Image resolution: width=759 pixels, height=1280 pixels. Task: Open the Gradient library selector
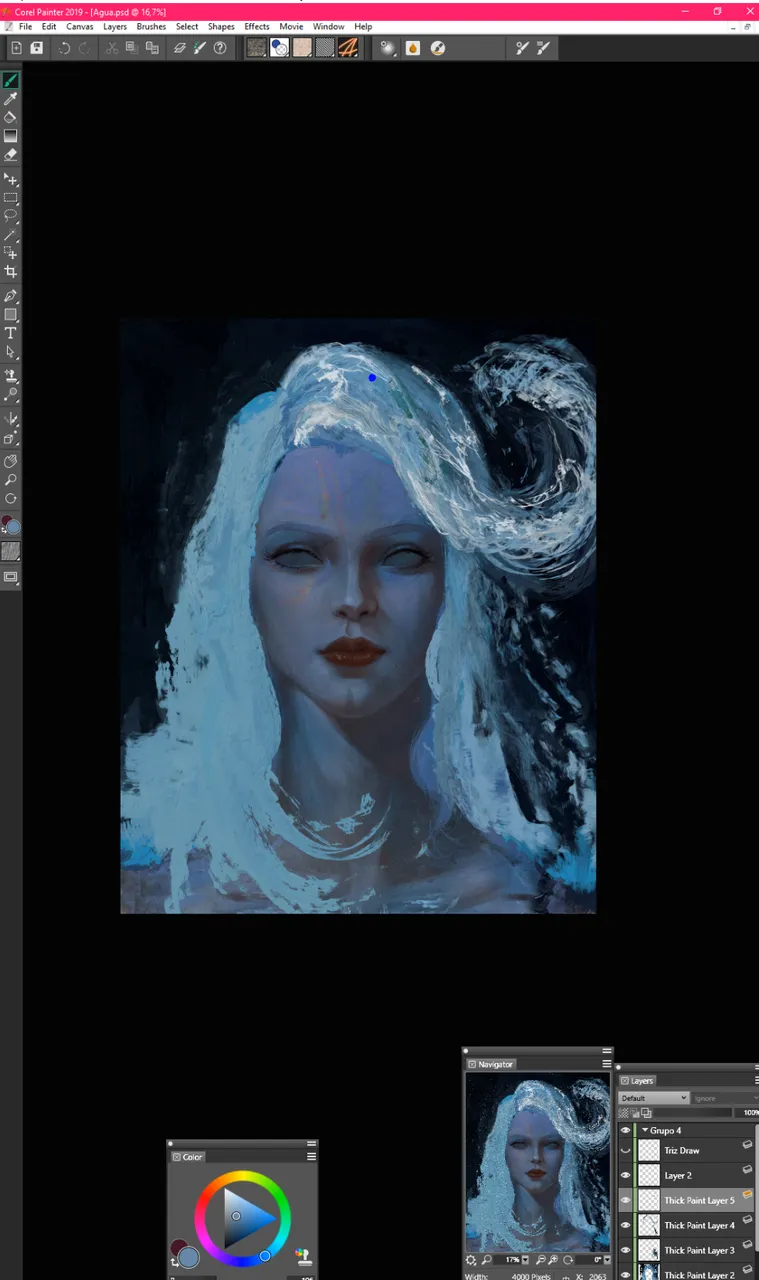click(280, 47)
